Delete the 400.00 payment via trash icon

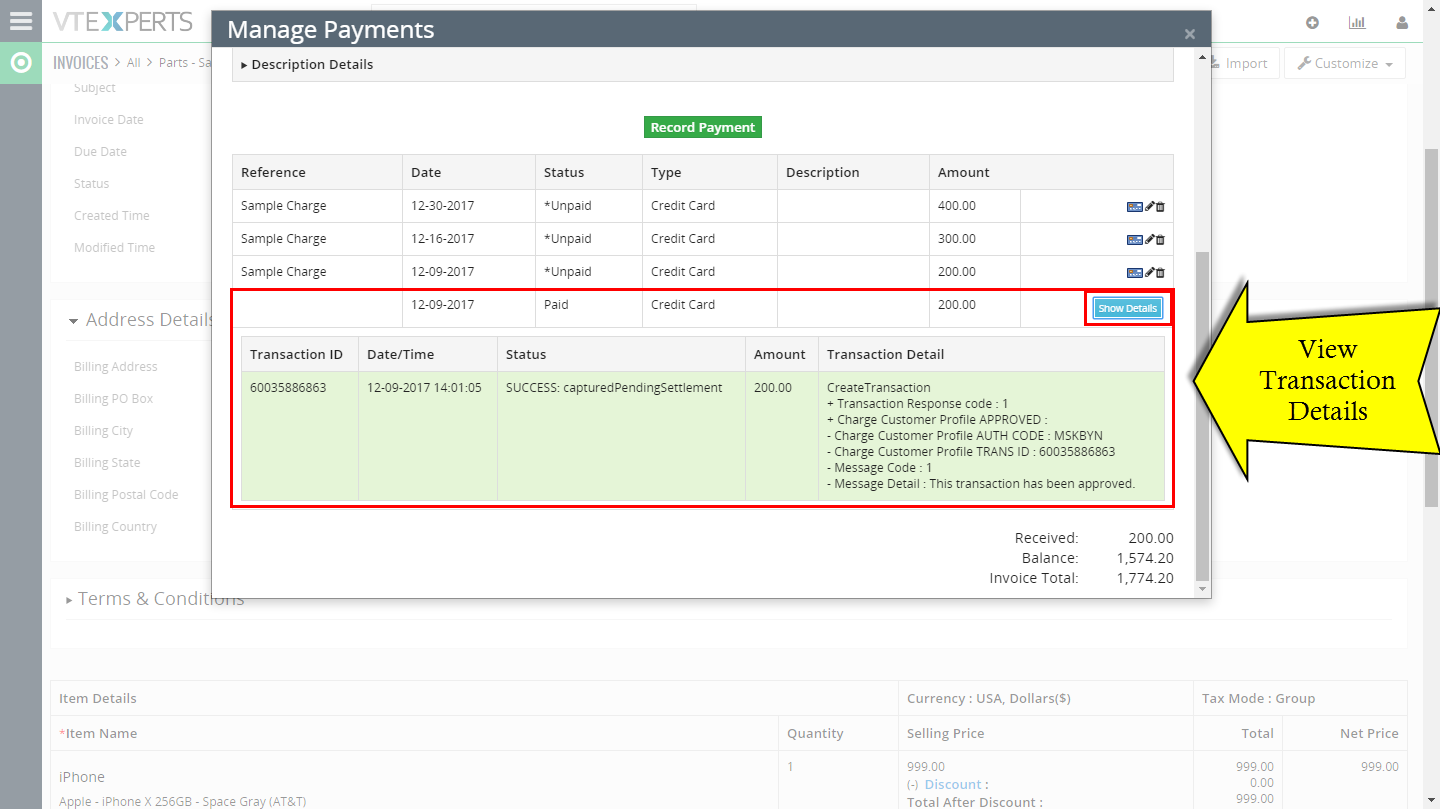pos(1160,207)
